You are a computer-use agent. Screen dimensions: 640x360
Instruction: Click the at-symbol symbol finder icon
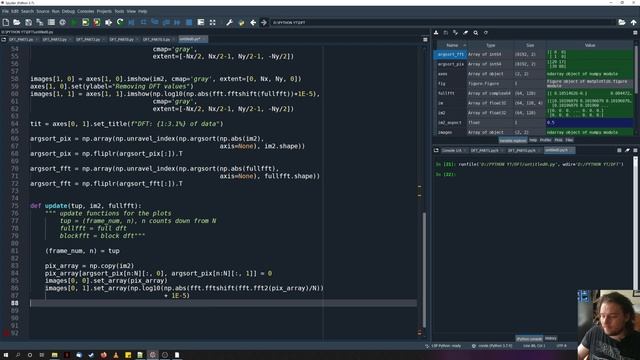click(x=62, y=22)
